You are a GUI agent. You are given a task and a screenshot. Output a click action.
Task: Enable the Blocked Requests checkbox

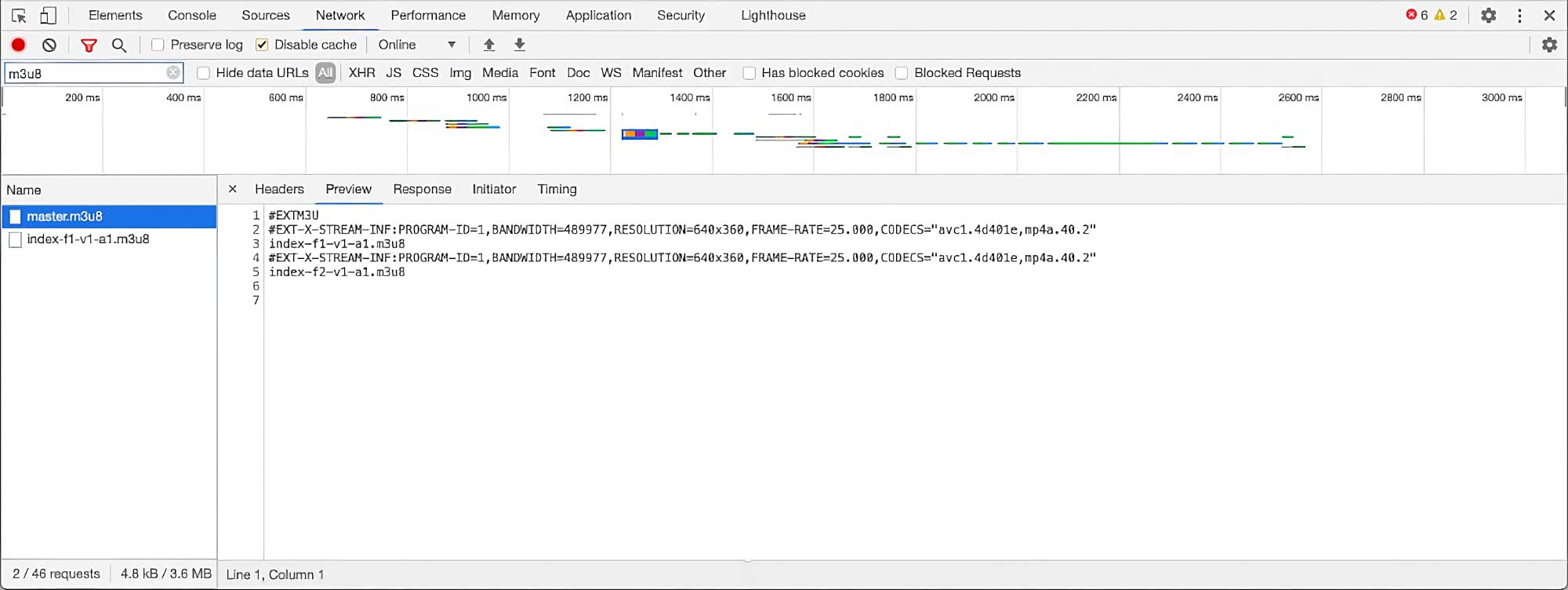(x=902, y=73)
